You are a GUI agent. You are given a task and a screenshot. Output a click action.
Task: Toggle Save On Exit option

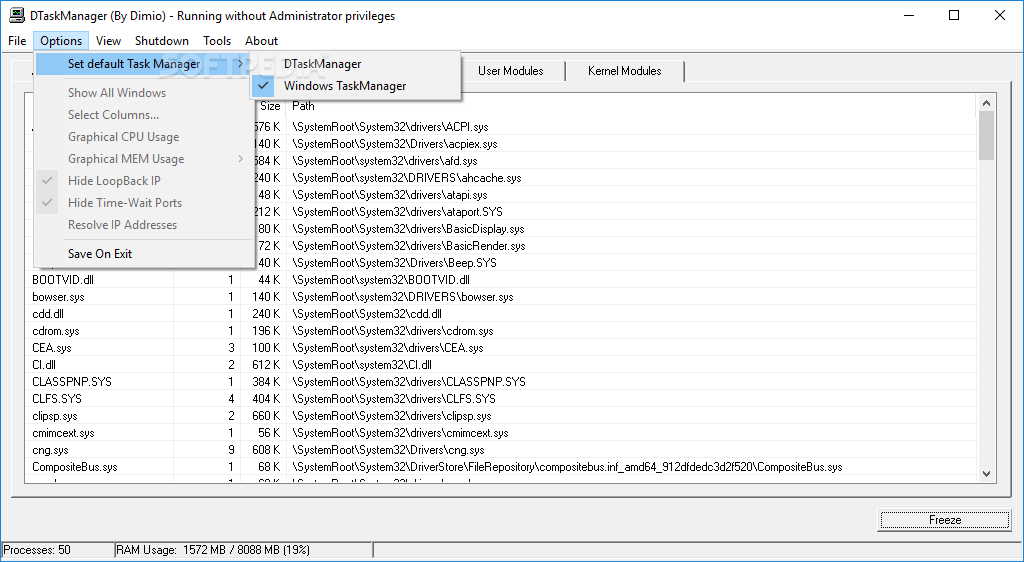pos(144,254)
